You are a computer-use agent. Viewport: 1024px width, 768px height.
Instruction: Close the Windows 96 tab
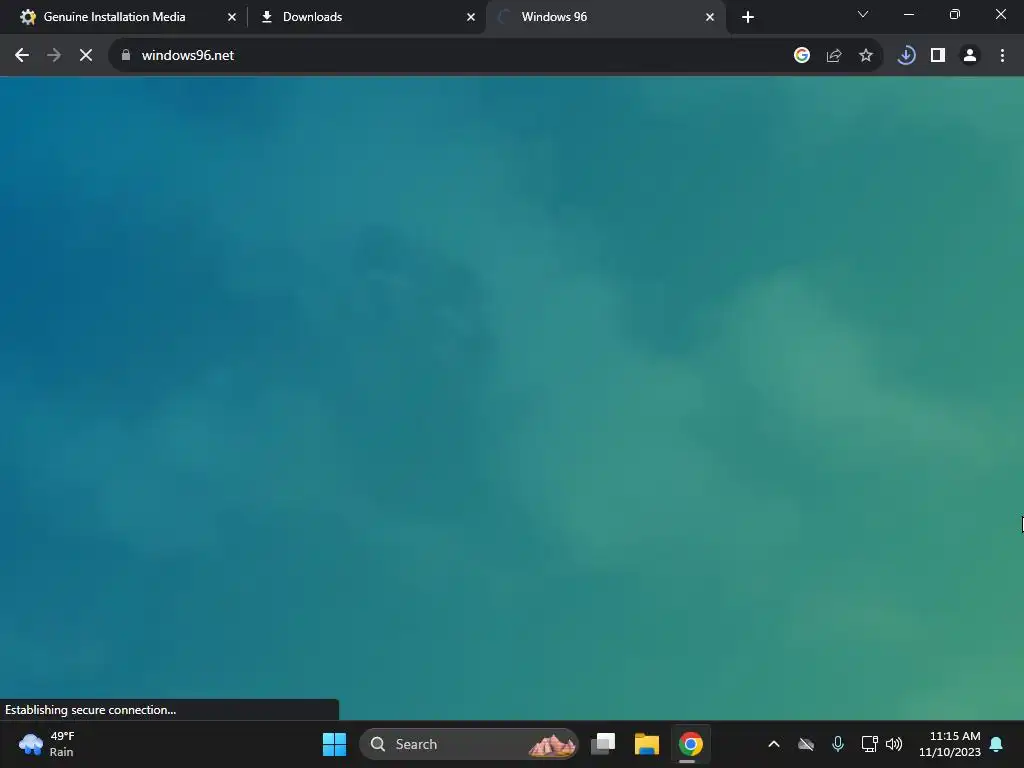click(710, 17)
